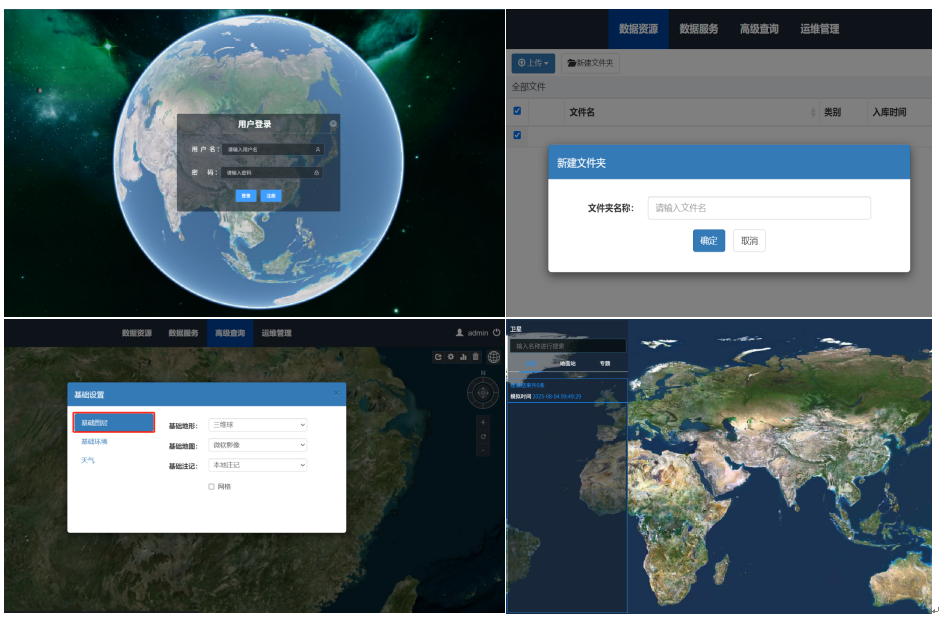Click the gear settings icon in map toolbar
This screenshot has width=946, height=622.
[450, 357]
